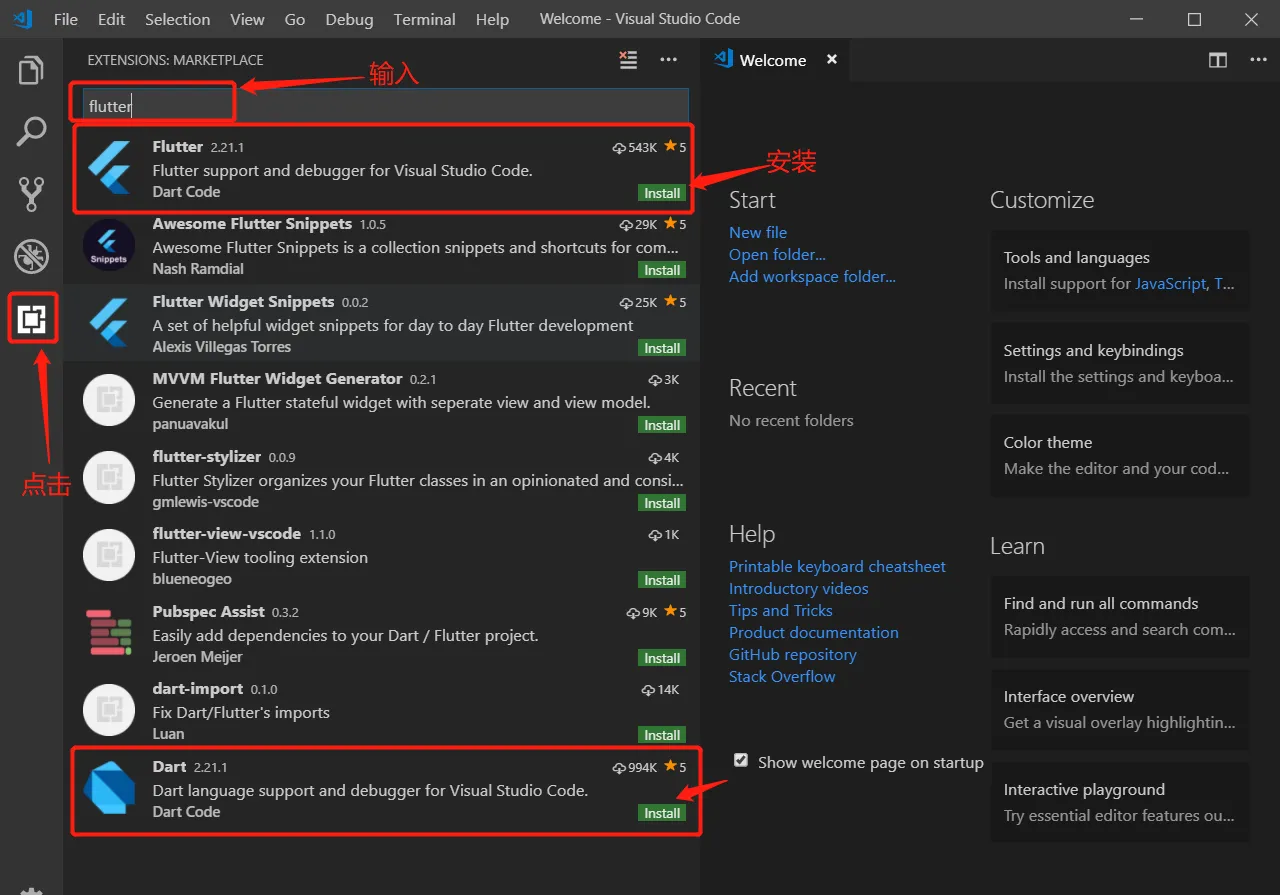Image resolution: width=1280 pixels, height=895 pixels.
Task: Close the Welcome tab
Action: coord(831,60)
